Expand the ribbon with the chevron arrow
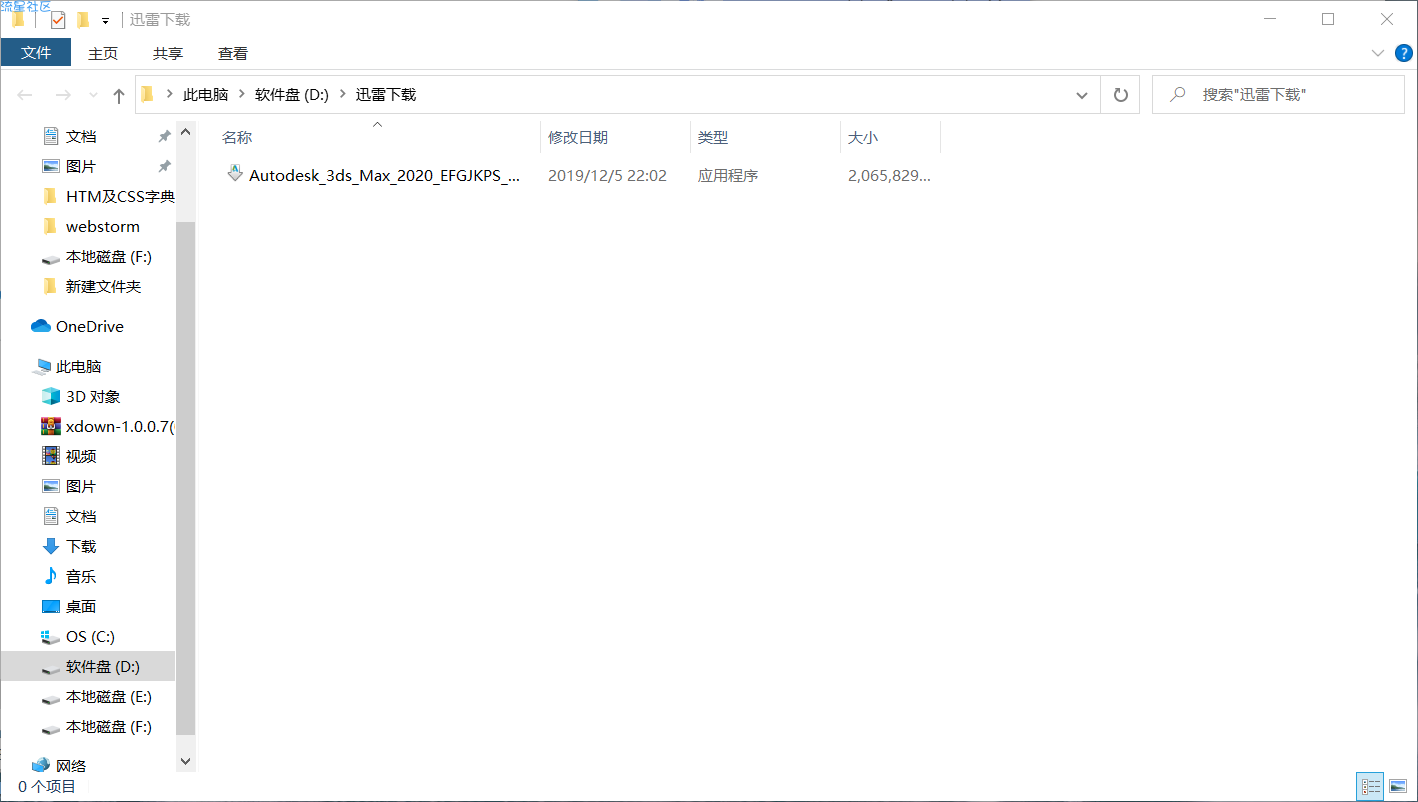Image resolution: width=1418 pixels, height=802 pixels. coord(1377,53)
